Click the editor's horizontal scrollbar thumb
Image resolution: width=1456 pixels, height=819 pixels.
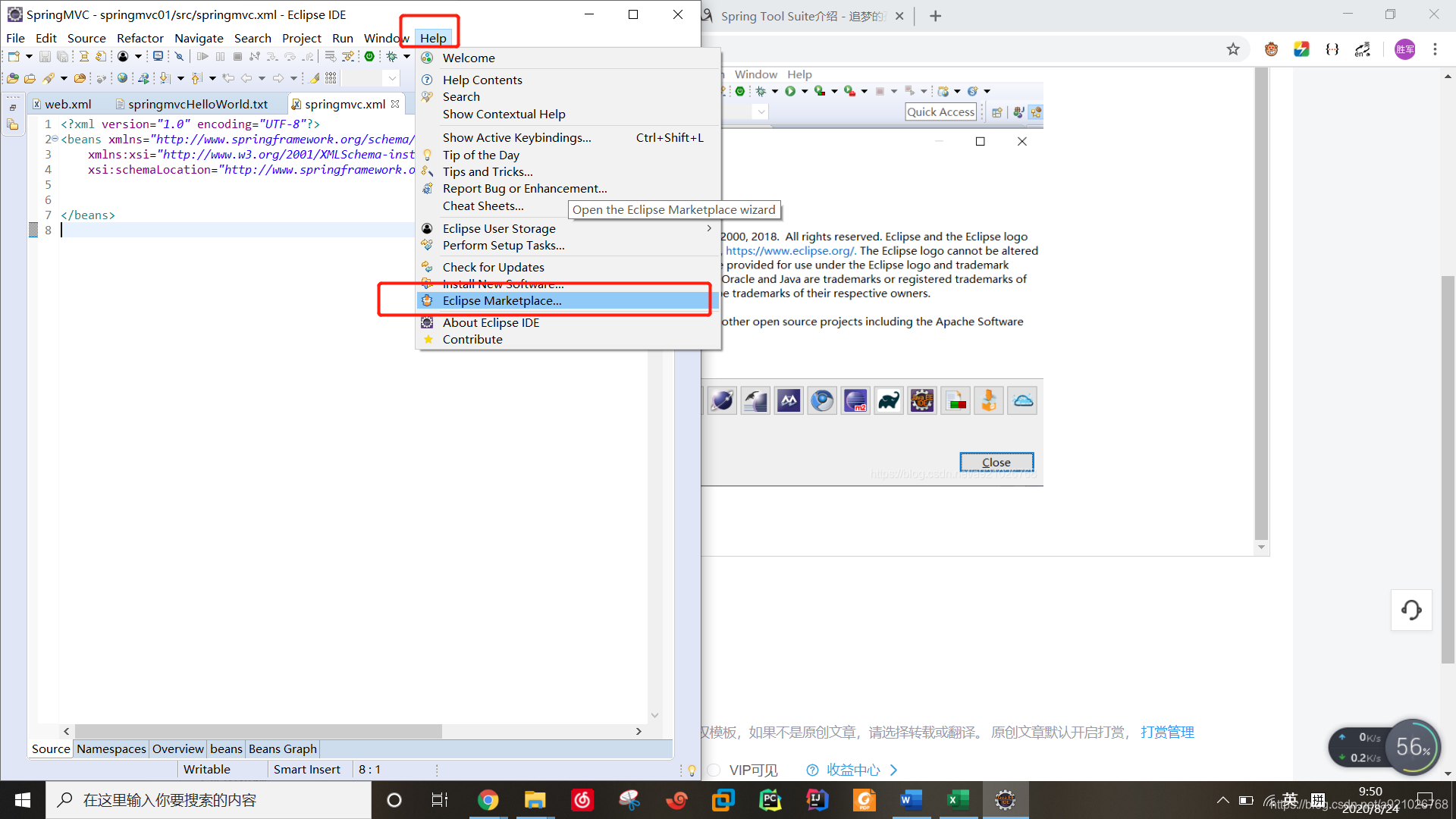pos(258,731)
